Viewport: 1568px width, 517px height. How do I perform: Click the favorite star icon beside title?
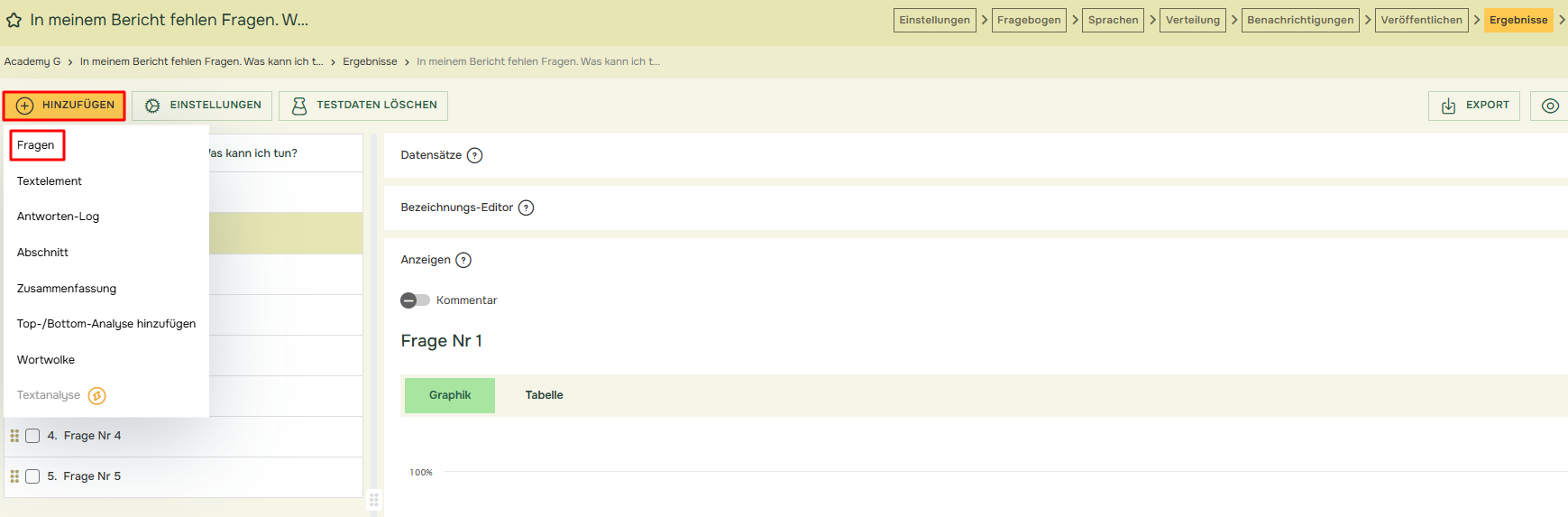(14, 20)
